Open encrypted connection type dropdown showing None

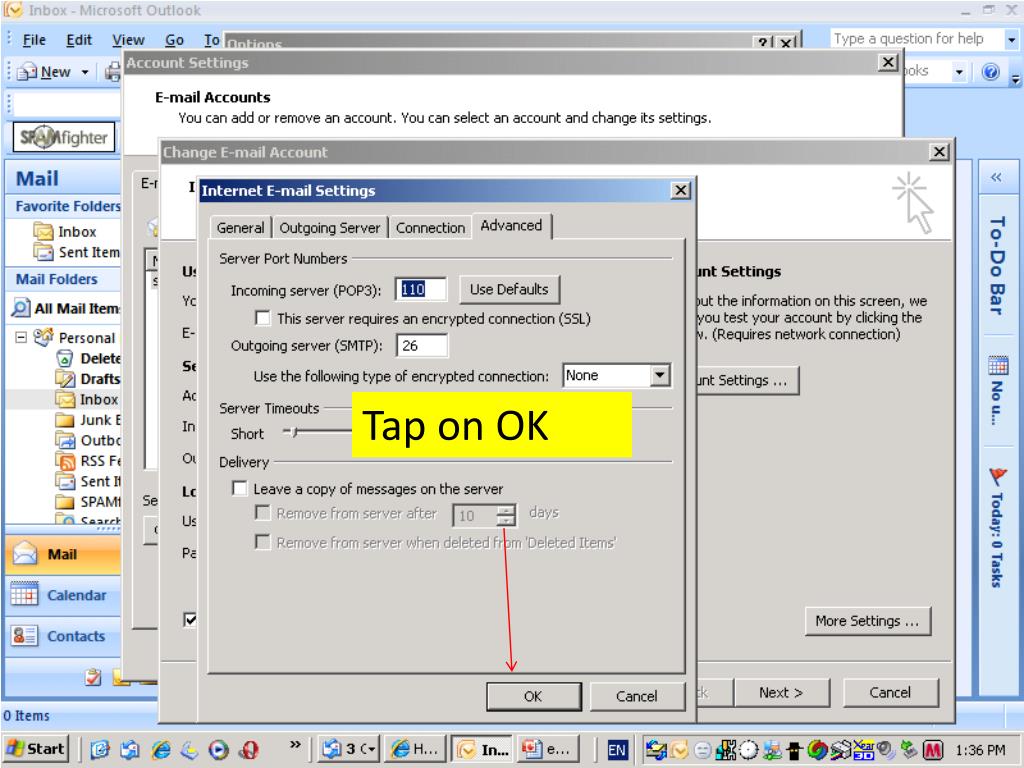(660, 376)
